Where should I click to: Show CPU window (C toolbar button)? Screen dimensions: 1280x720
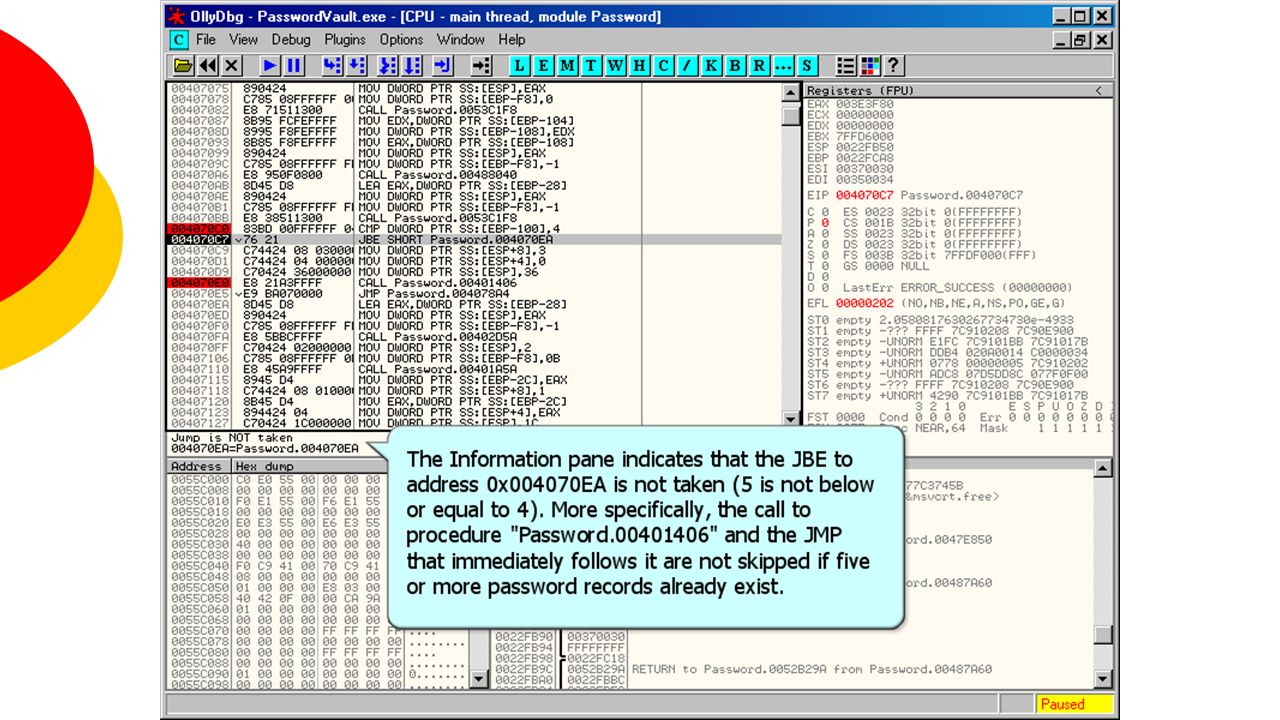pyautogui.click(x=664, y=66)
